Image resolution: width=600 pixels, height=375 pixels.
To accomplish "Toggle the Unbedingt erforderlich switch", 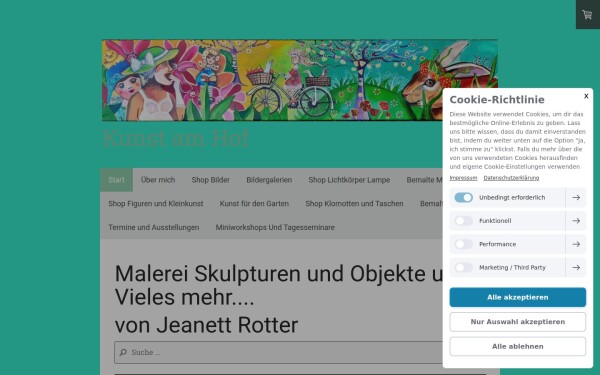I will click(463, 197).
